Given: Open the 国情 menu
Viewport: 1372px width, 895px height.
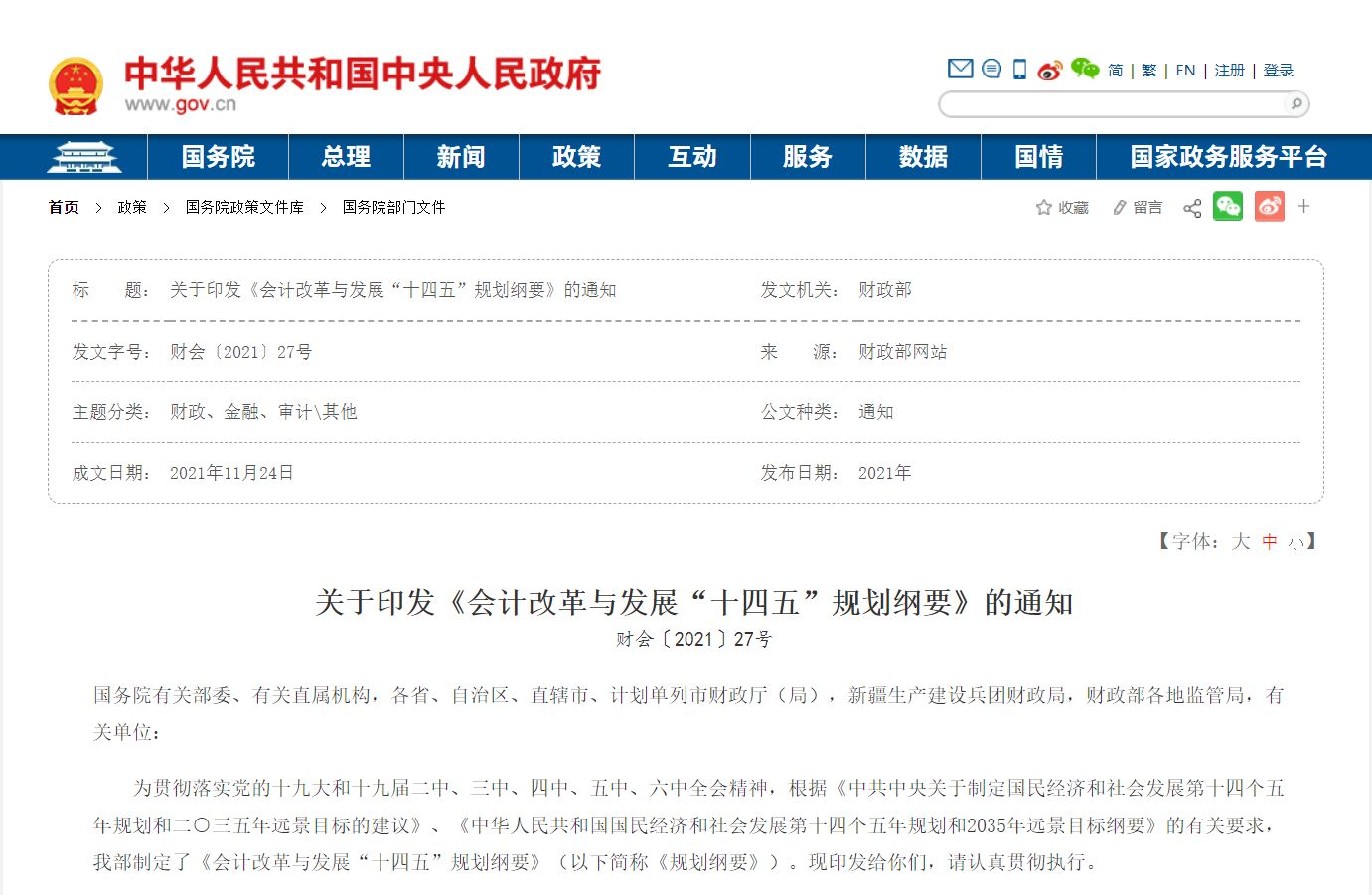Looking at the screenshot, I should point(1038,157).
